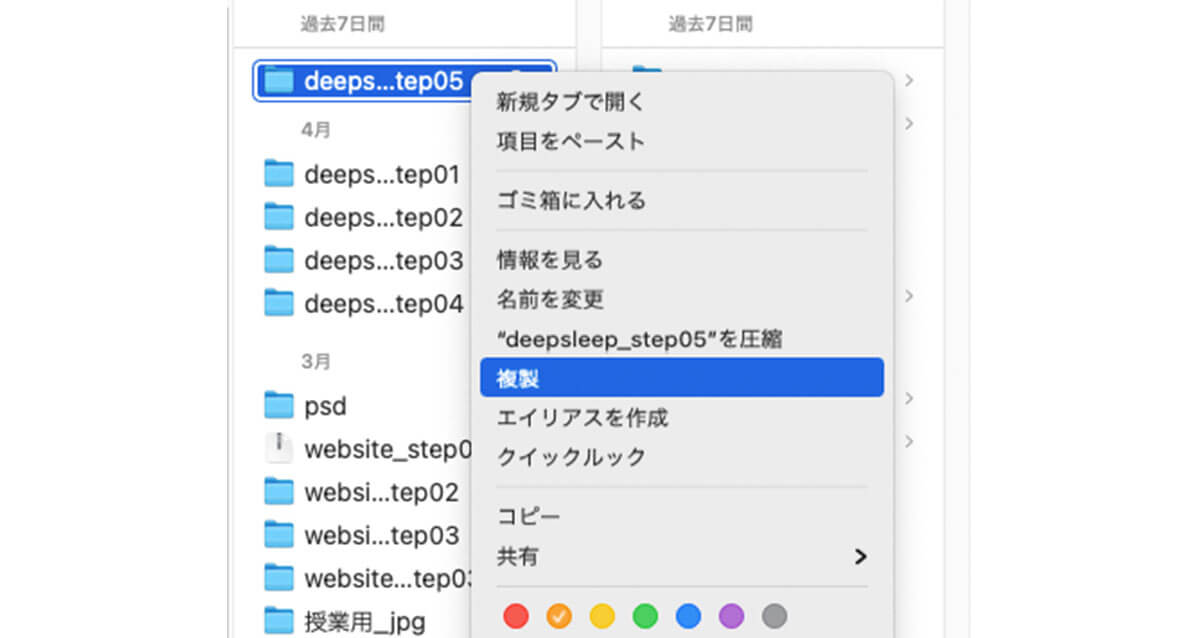Open 情報を見る for the folder
This screenshot has width=1200, height=638.
550,260
